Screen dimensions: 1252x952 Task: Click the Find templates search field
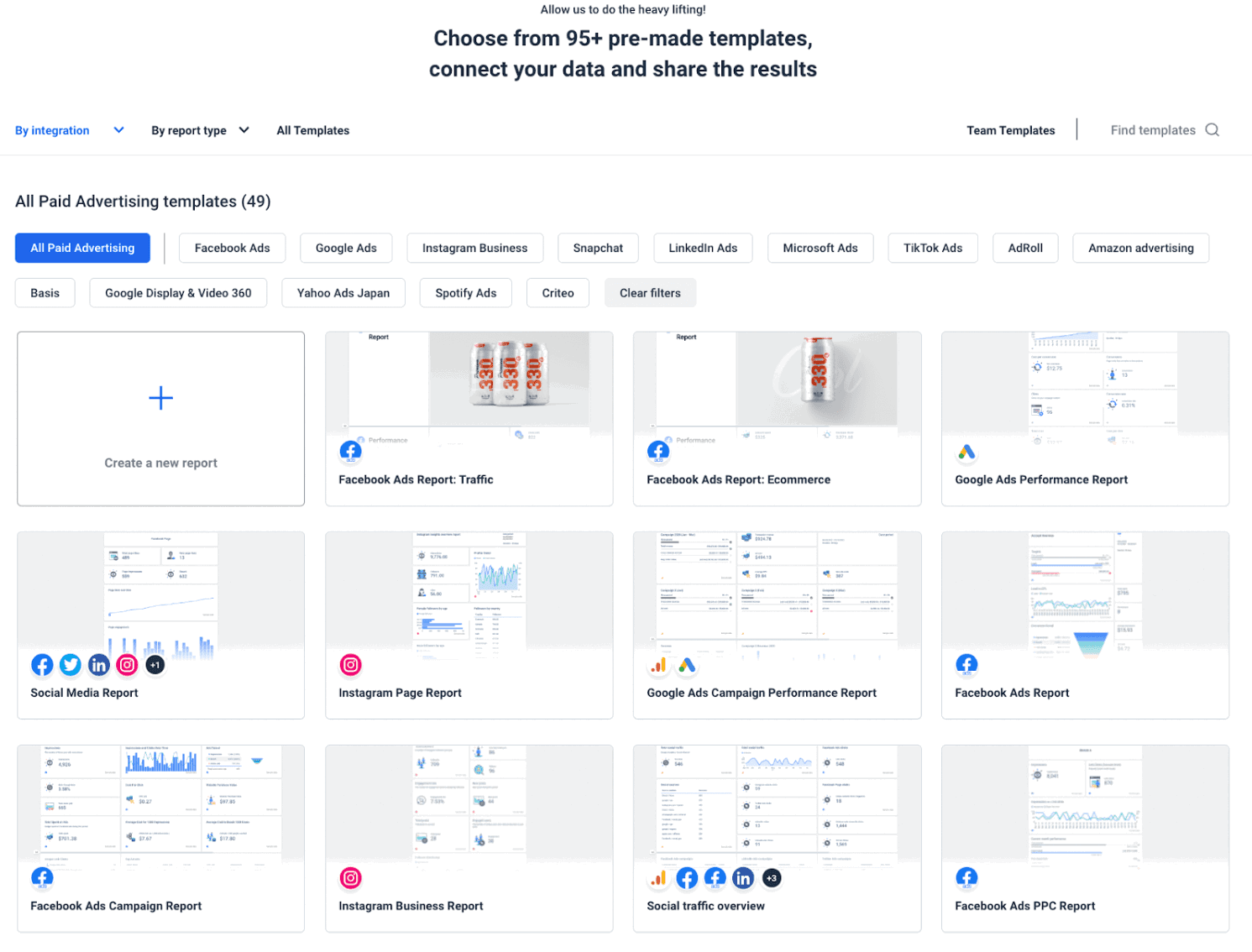pos(1153,130)
